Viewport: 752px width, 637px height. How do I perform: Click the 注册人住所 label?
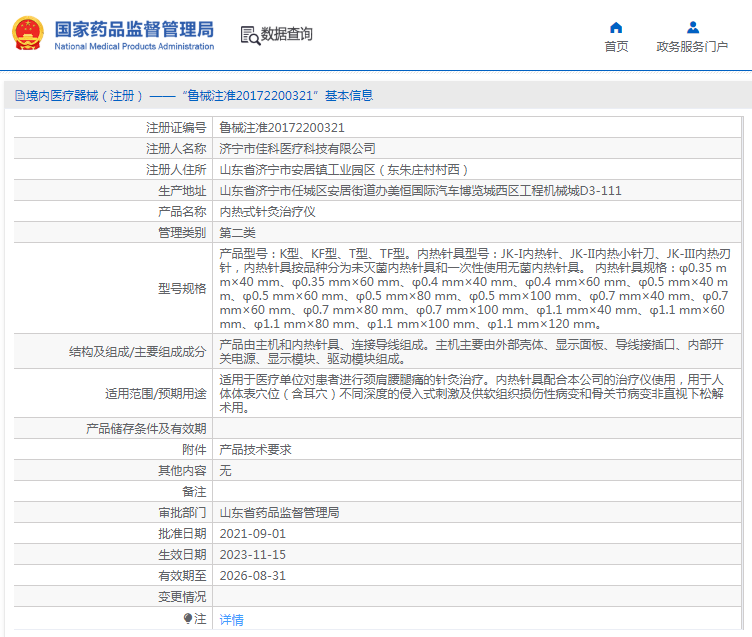pyautogui.click(x=176, y=170)
